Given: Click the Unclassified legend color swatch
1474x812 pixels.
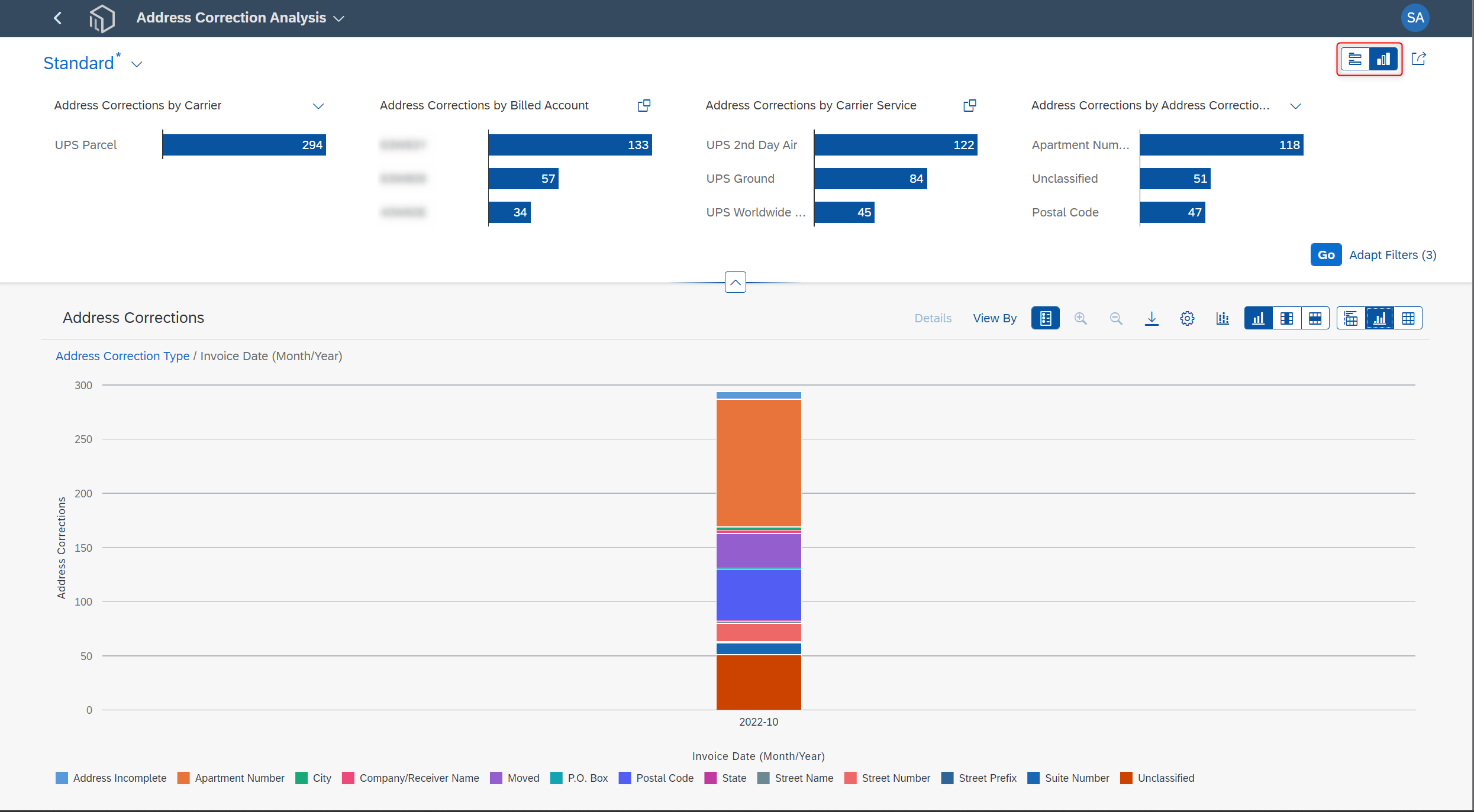Looking at the screenshot, I should [1126, 778].
